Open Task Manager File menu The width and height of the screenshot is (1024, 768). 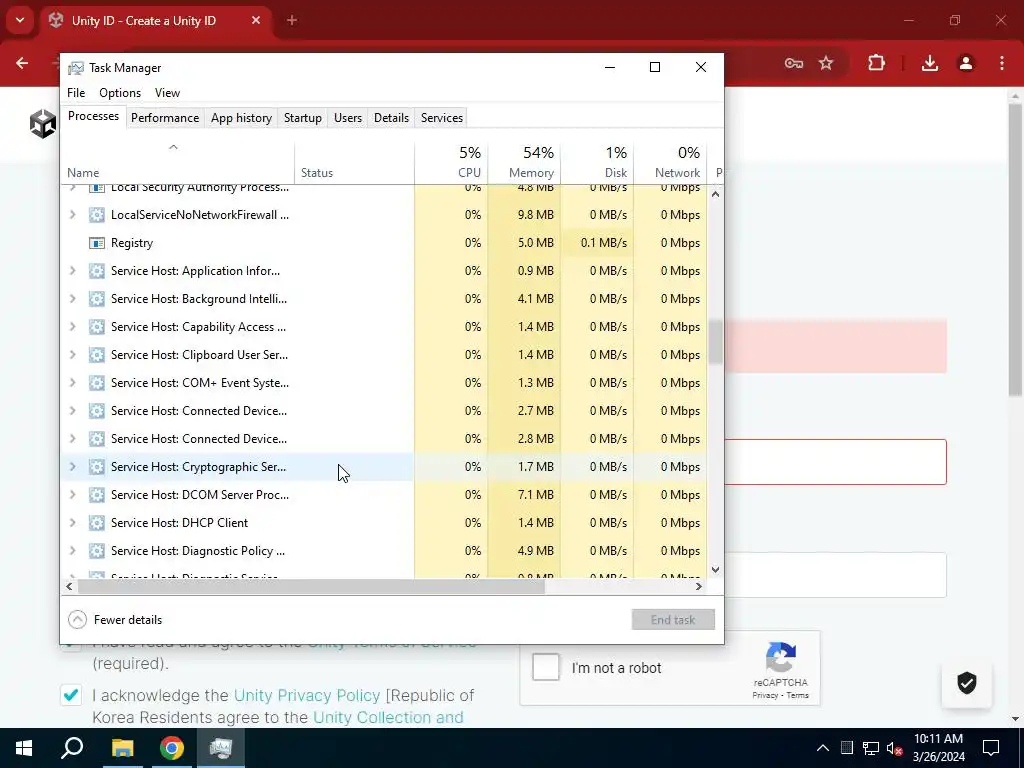[x=76, y=93]
